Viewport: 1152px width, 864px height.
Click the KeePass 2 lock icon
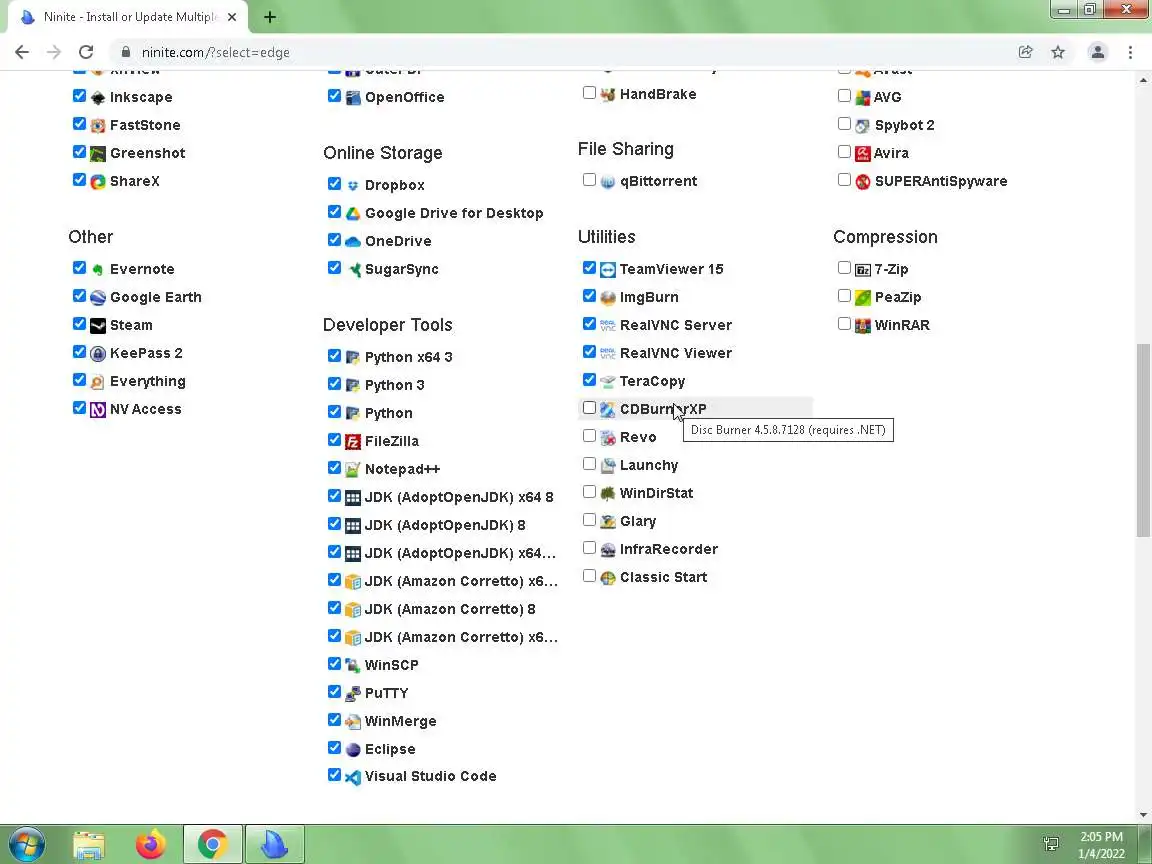pos(98,353)
